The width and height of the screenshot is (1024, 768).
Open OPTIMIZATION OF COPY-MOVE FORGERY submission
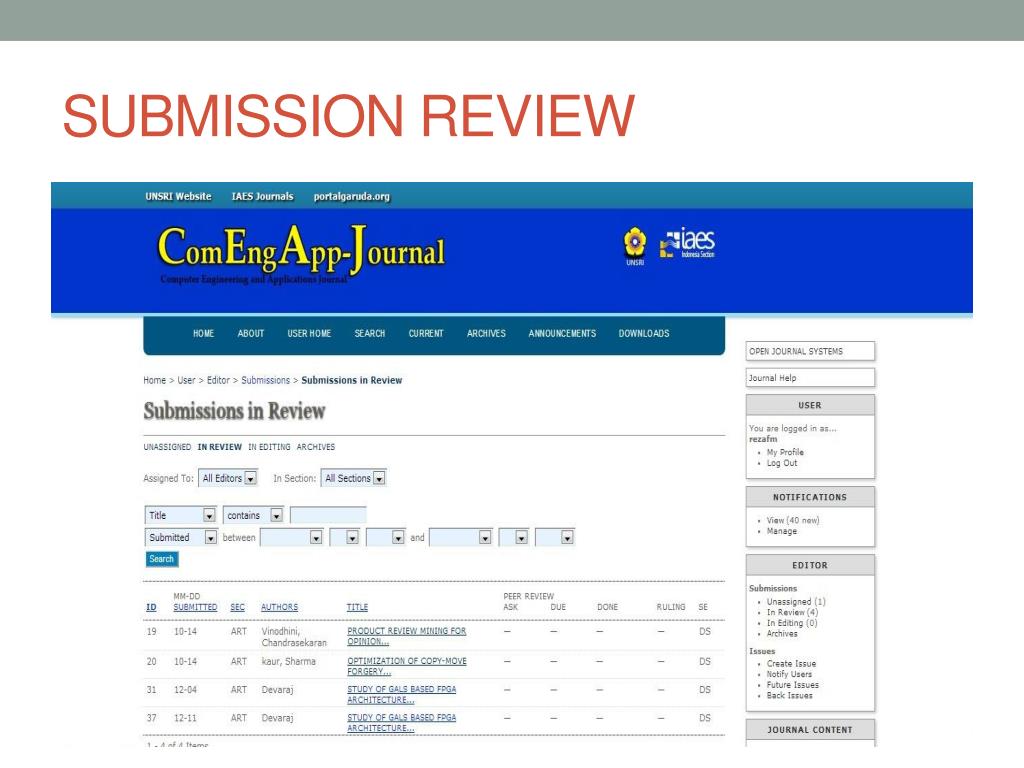point(407,666)
